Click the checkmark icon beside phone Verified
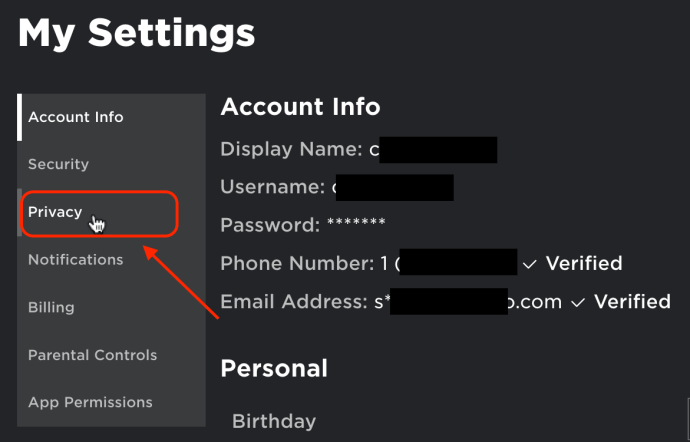Screen dimensions: 690x442 (529, 265)
